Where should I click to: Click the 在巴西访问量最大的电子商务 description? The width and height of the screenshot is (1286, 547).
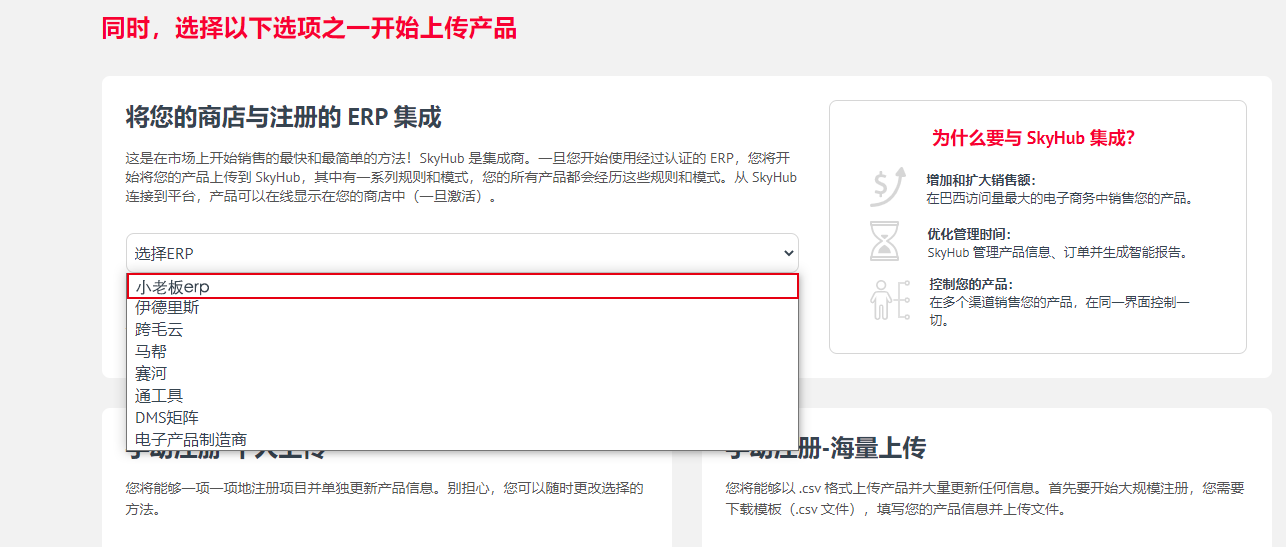tap(1061, 198)
